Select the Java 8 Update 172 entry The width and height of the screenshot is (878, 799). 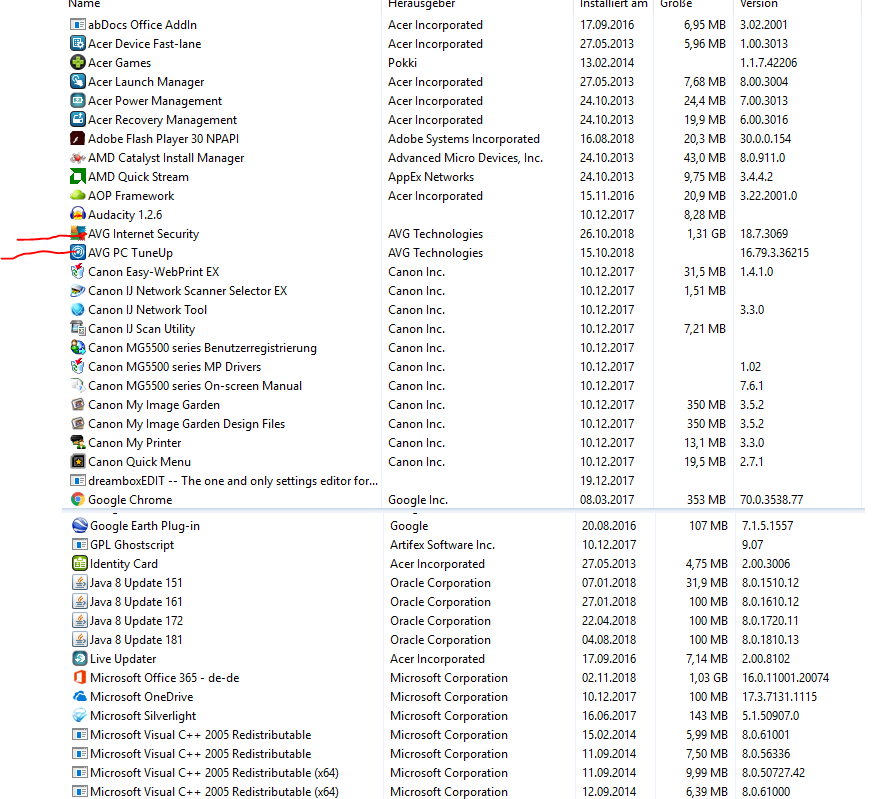click(x=136, y=620)
